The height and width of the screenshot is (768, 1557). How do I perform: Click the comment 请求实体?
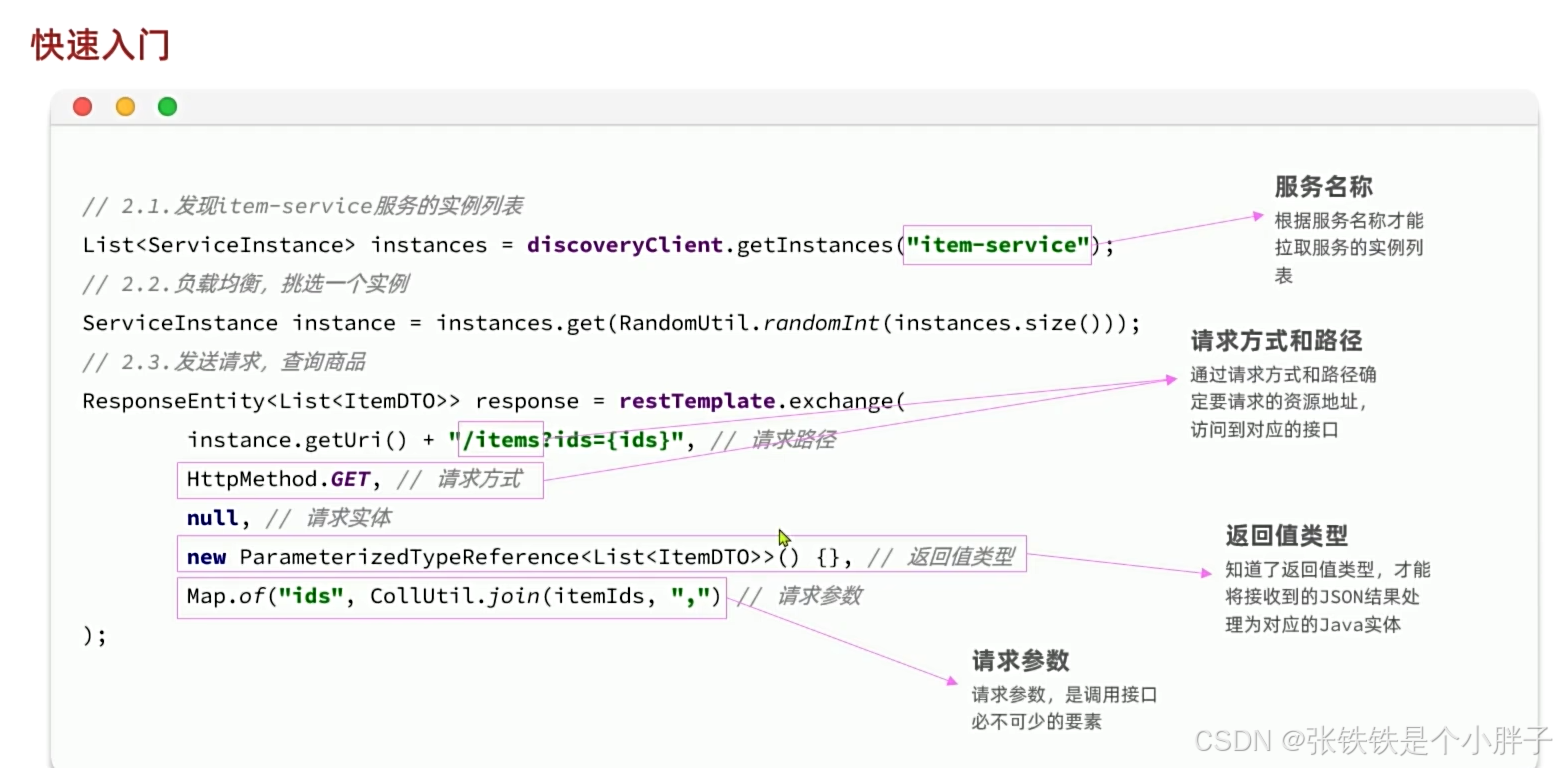(329, 518)
